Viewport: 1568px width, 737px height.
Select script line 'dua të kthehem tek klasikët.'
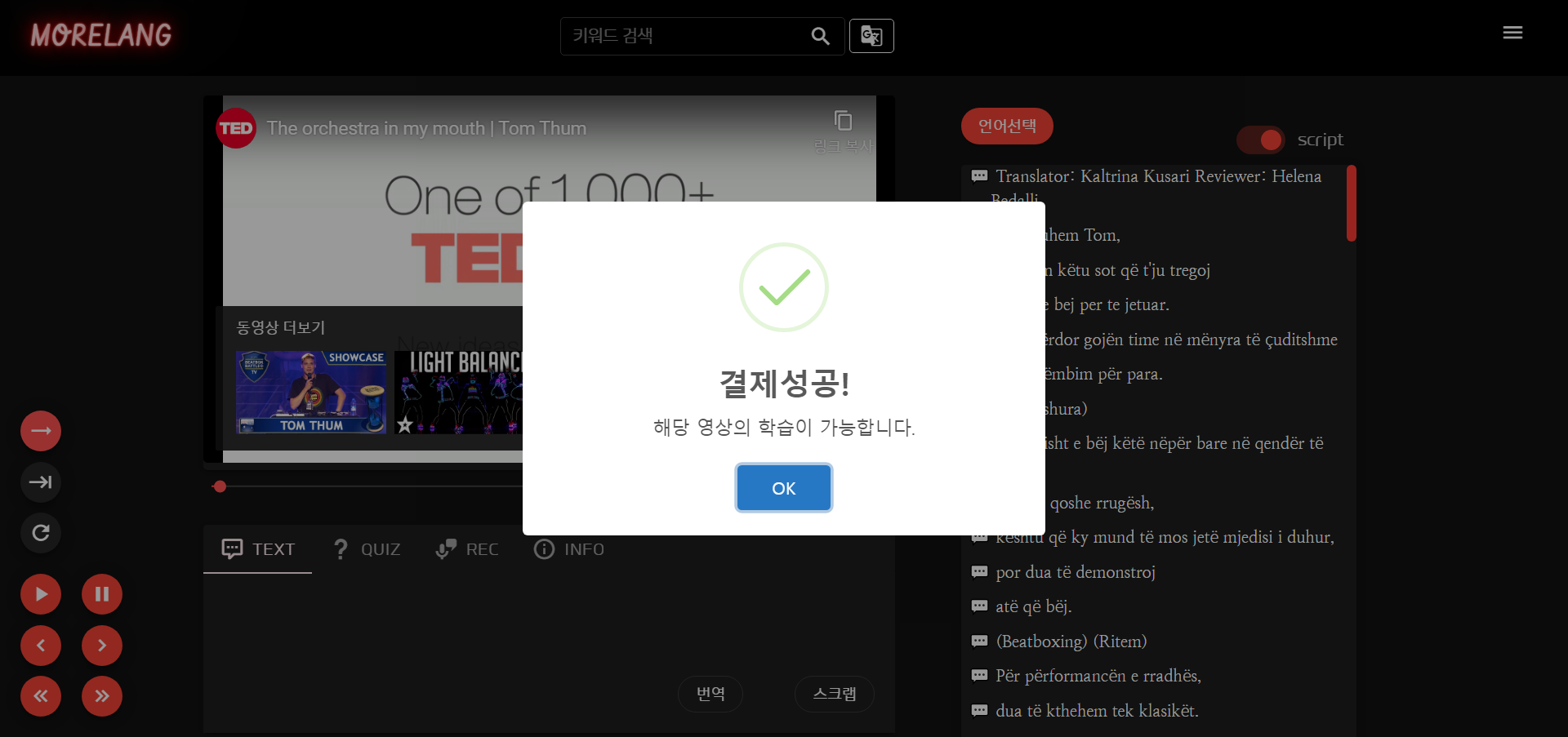pyautogui.click(x=1097, y=711)
